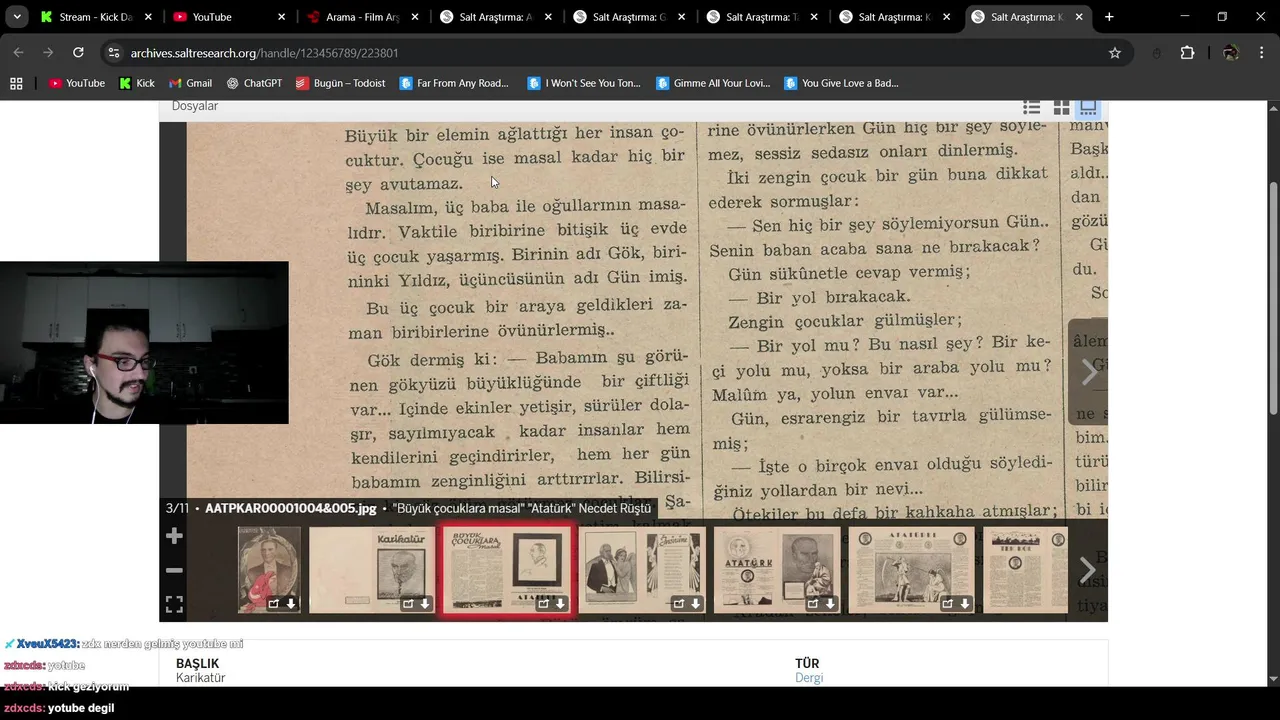
Task: Switch files to grid view icon
Action: (1061, 107)
